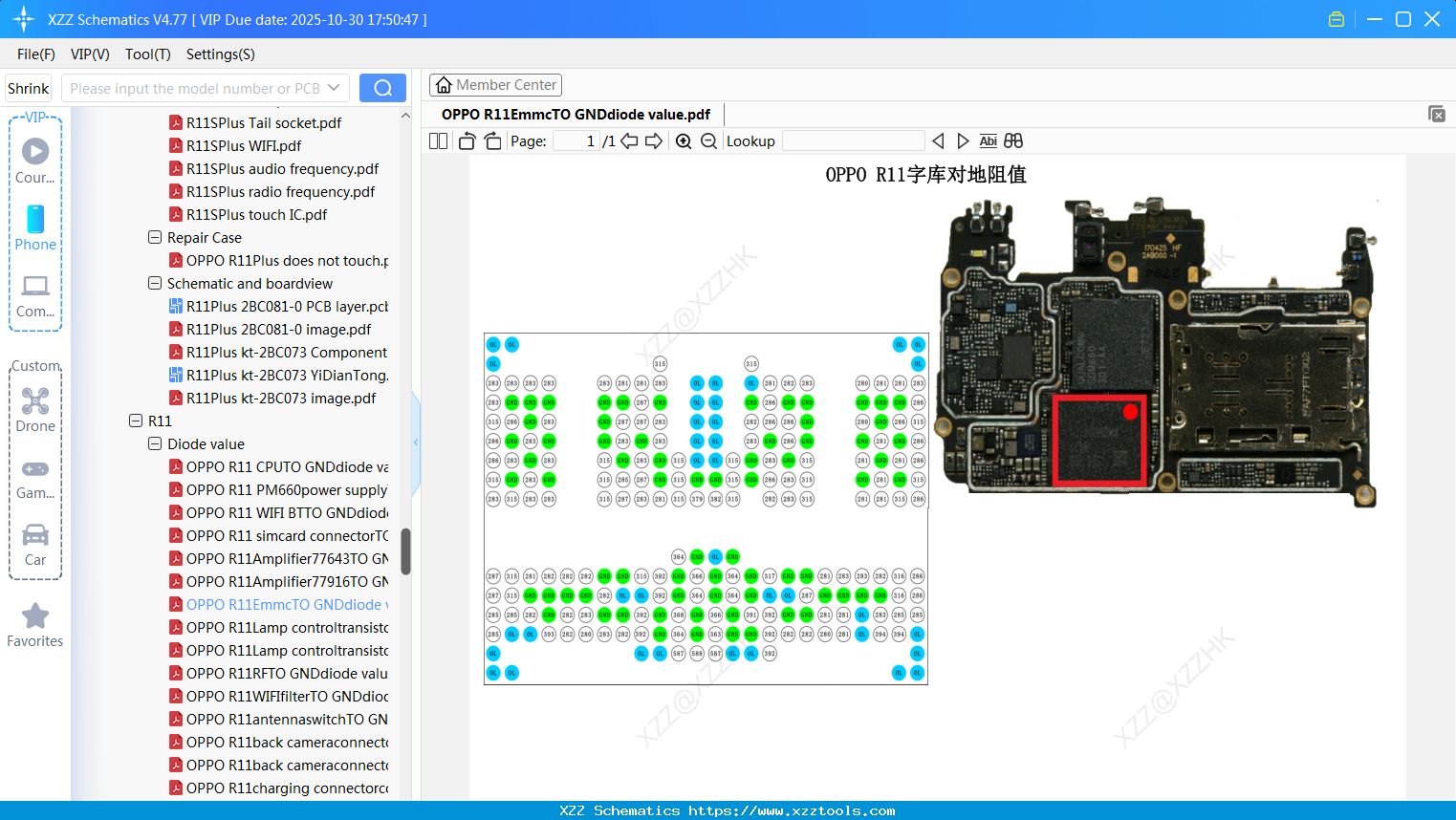Open OPPO R11 simcard connector file
Viewport: 1456px width, 820px height.
278,535
